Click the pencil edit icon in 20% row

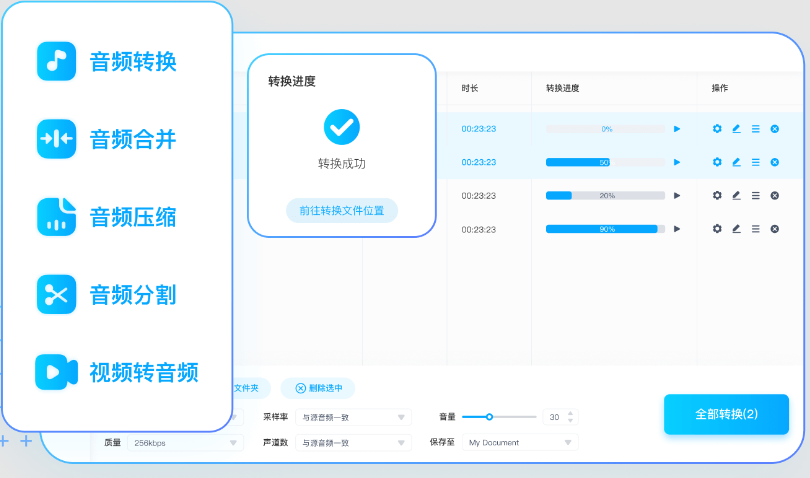point(736,195)
